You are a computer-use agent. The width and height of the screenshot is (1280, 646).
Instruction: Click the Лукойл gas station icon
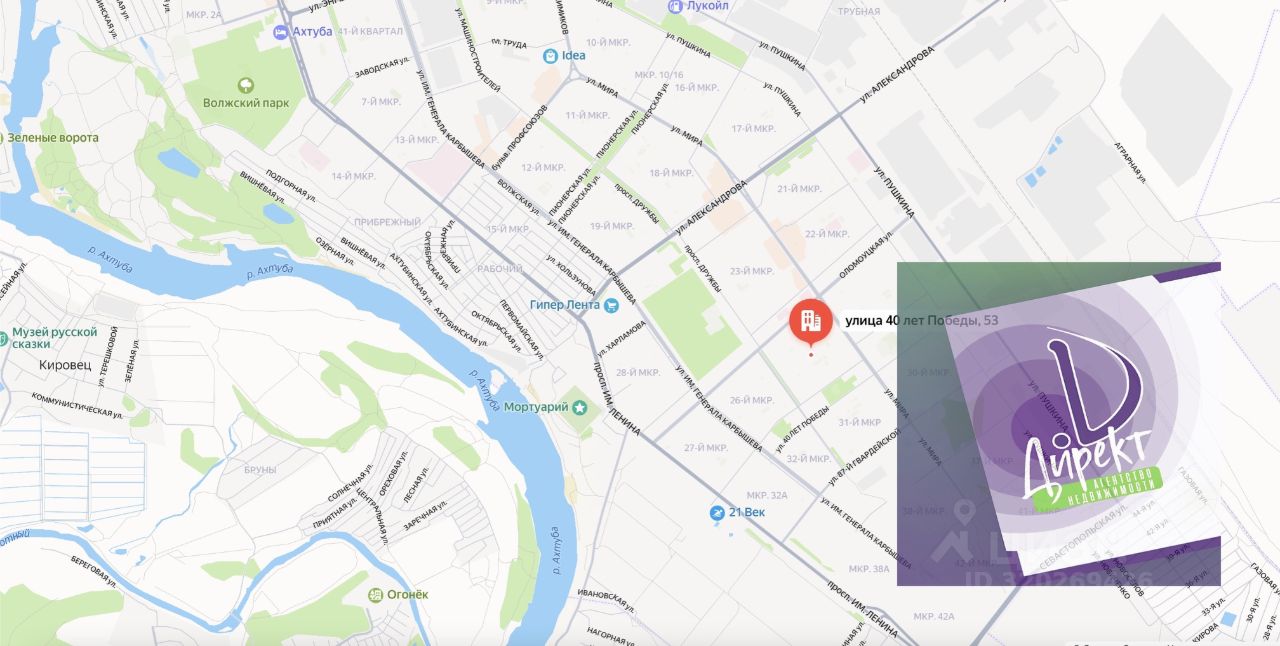[676, 6]
